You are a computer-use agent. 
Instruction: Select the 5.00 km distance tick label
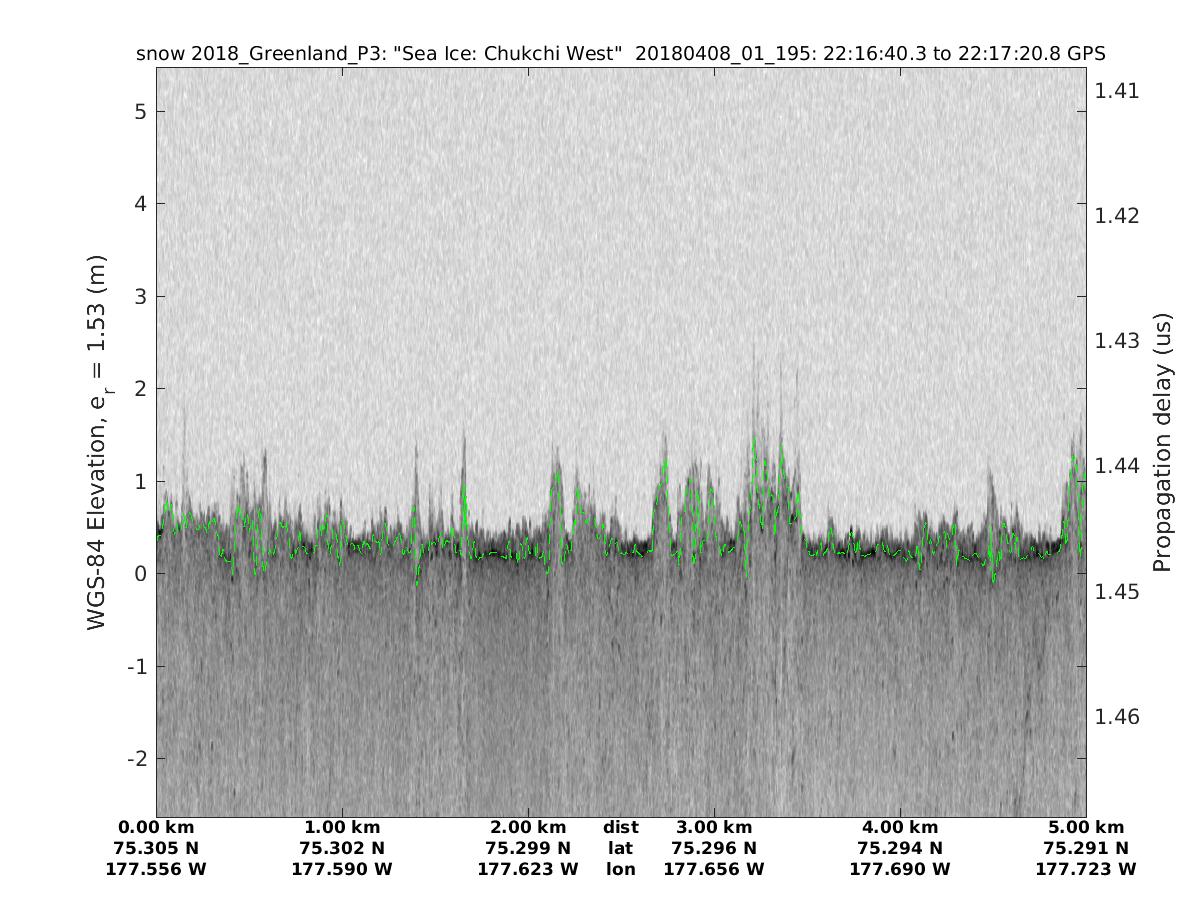[x=1086, y=827]
